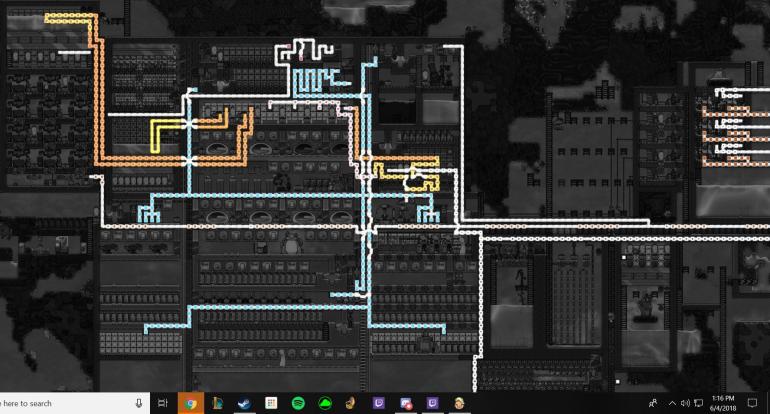Open the clock showing 1:16 PM

[723, 403]
